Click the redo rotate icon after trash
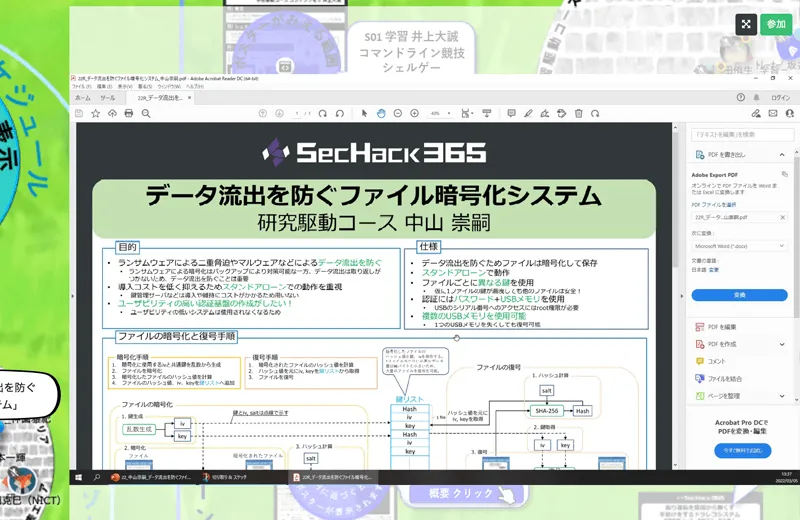Image resolution: width=800 pixels, height=520 pixels. click(595, 113)
